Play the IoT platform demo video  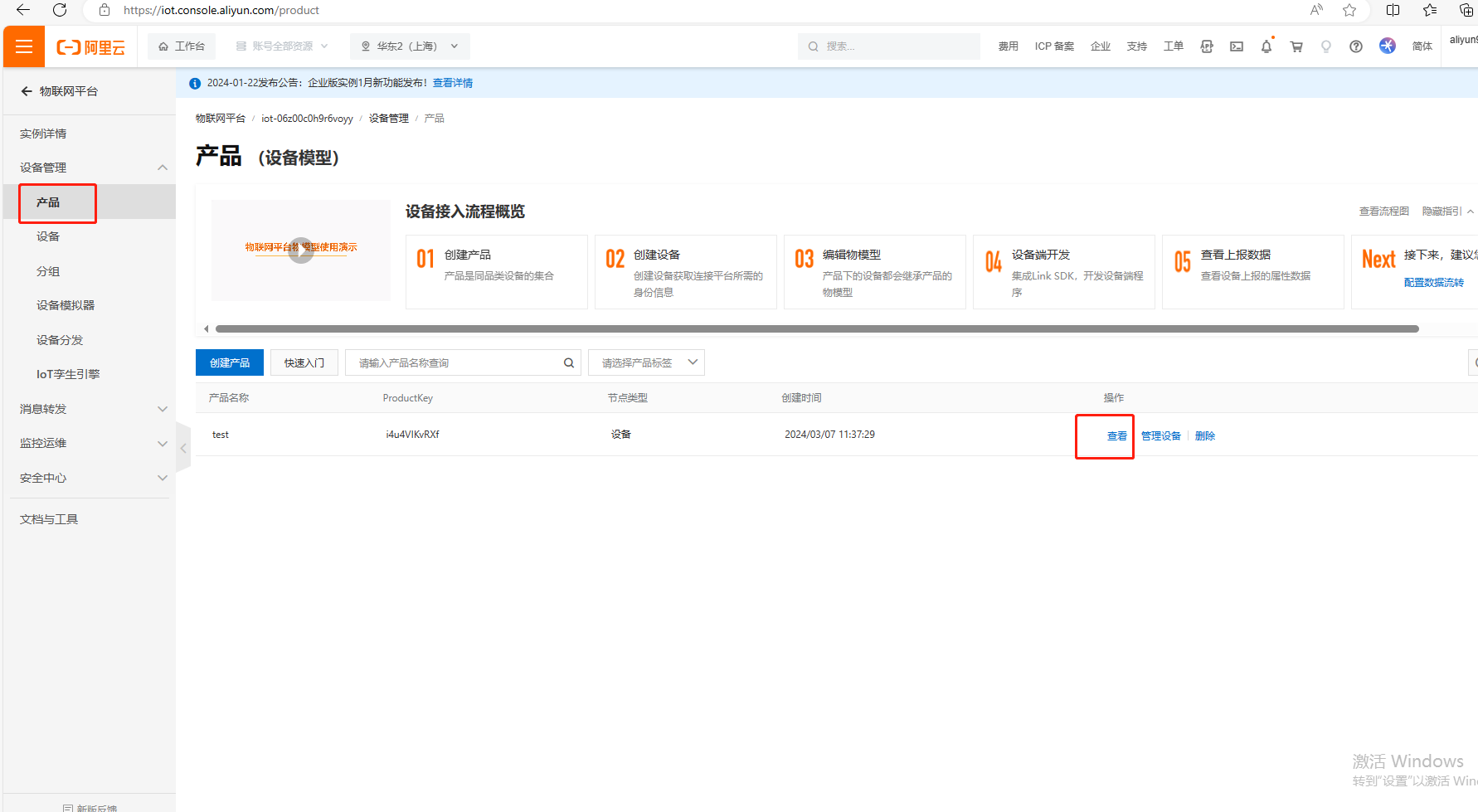[x=300, y=250]
